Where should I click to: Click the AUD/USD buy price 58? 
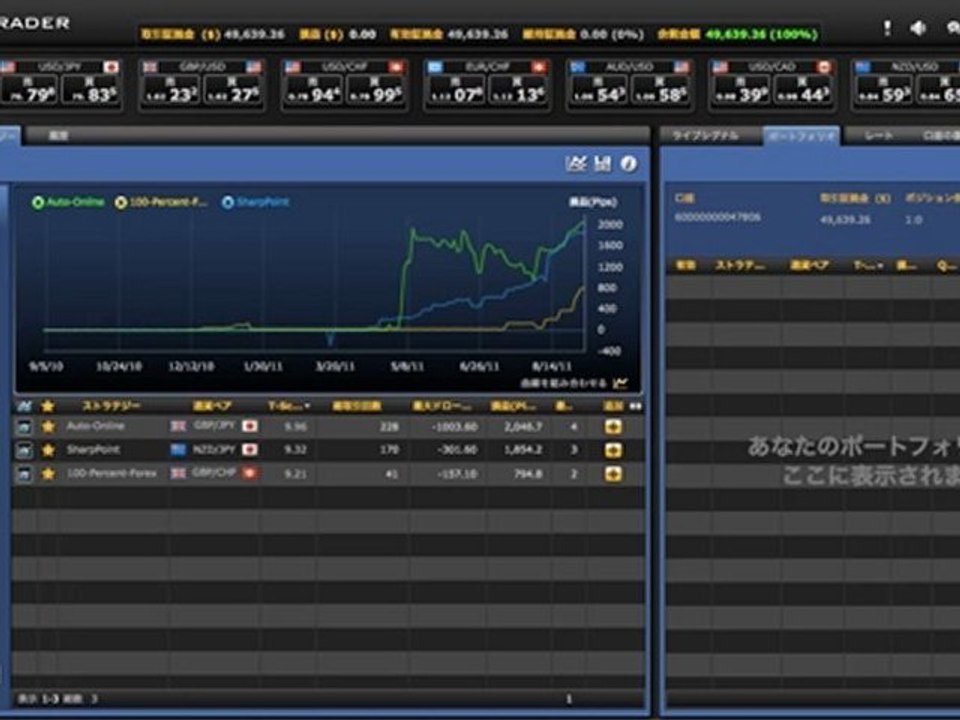[660, 91]
